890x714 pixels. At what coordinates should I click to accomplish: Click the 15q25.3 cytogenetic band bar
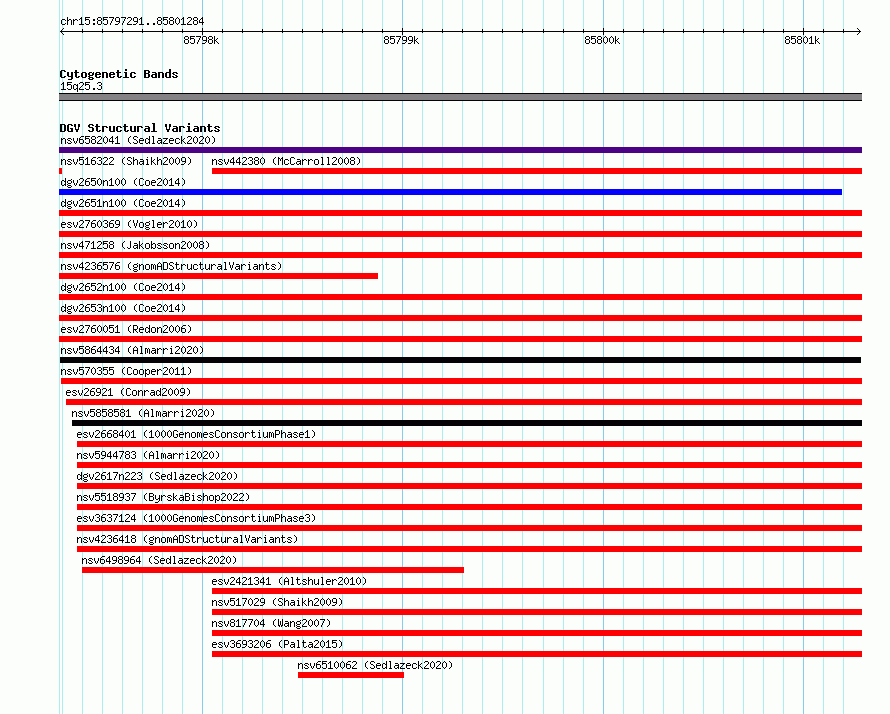pos(460,97)
